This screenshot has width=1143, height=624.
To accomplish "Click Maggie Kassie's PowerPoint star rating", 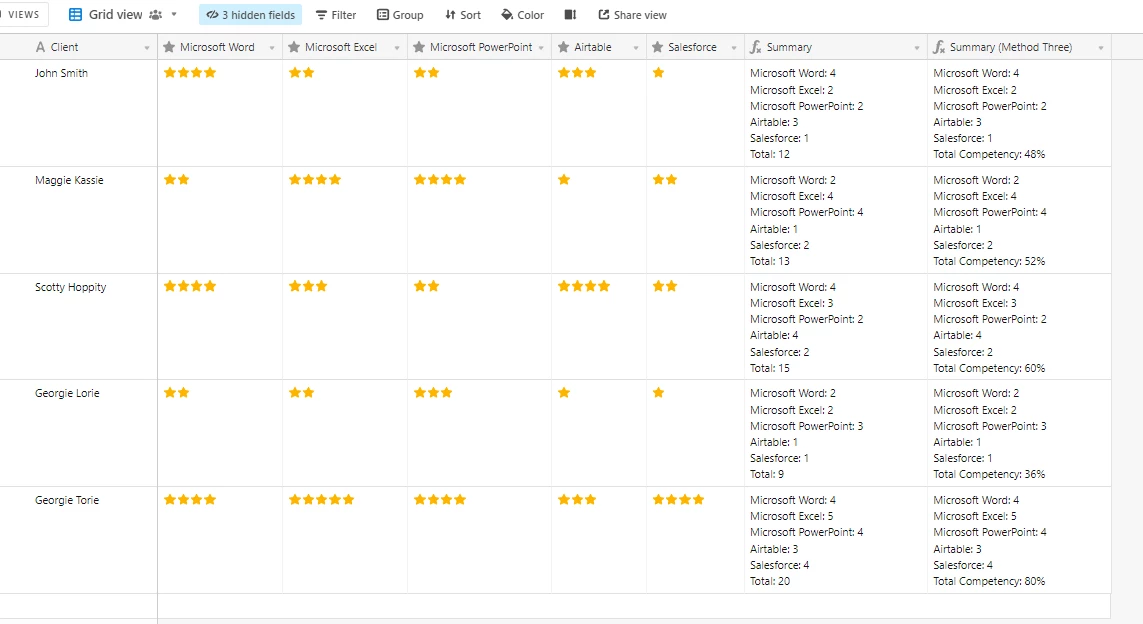I will pyautogui.click(x=440, y=179).
